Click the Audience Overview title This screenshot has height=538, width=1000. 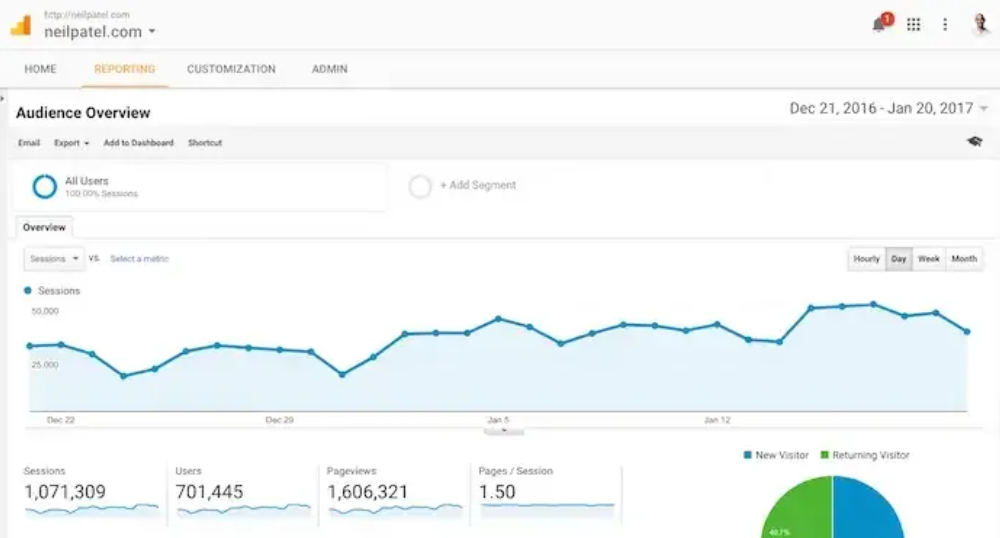coord(83,113)
